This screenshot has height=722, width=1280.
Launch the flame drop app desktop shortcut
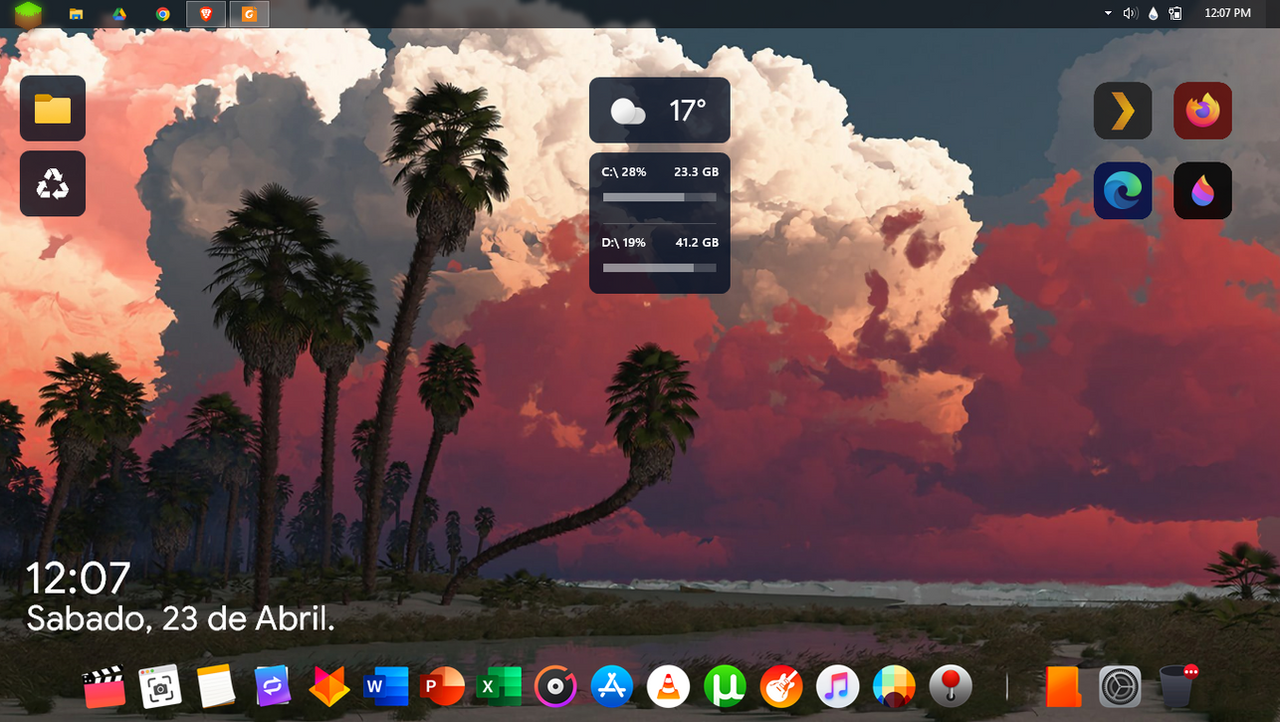1203,190
